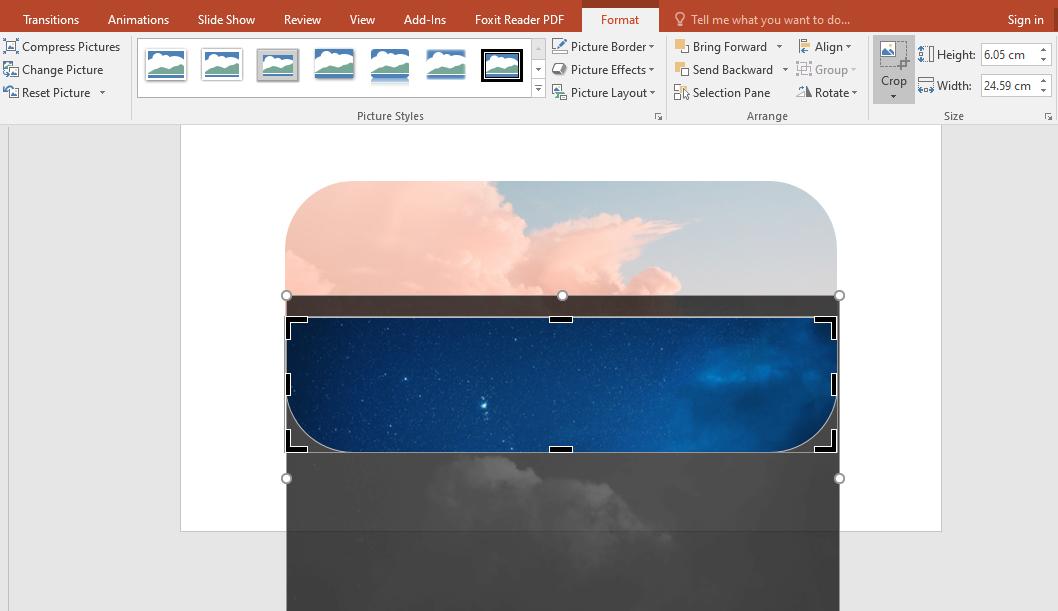Click inside the Tell me search box
1058x611 pixels.
790,19
